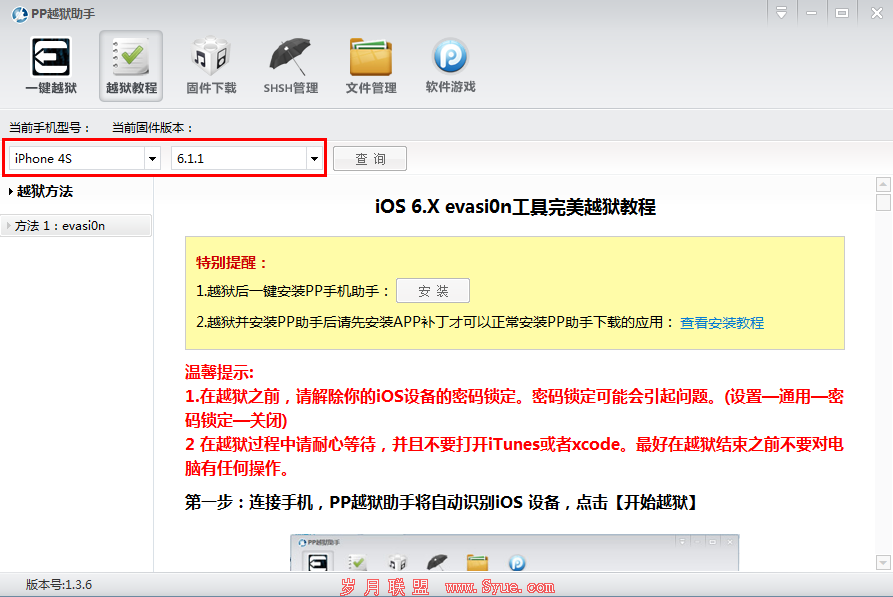Collapse the 越狱方法 section
The image size is (893, 597).
40,191
